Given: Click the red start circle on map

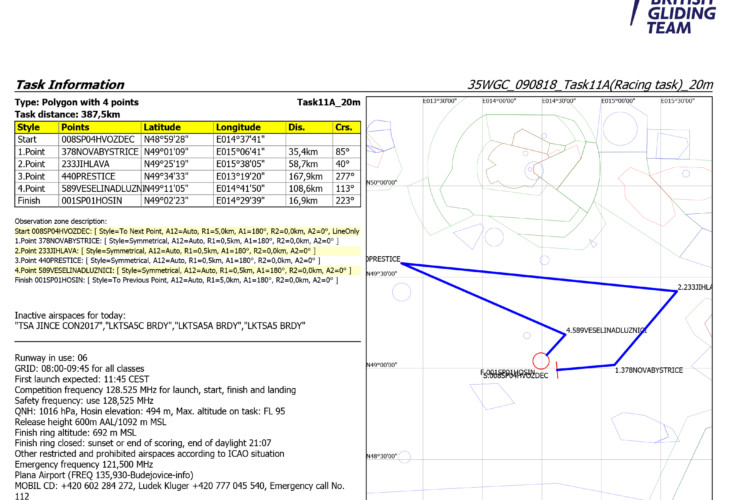Looking at the screenshot, I should click(x=540, y=360).
